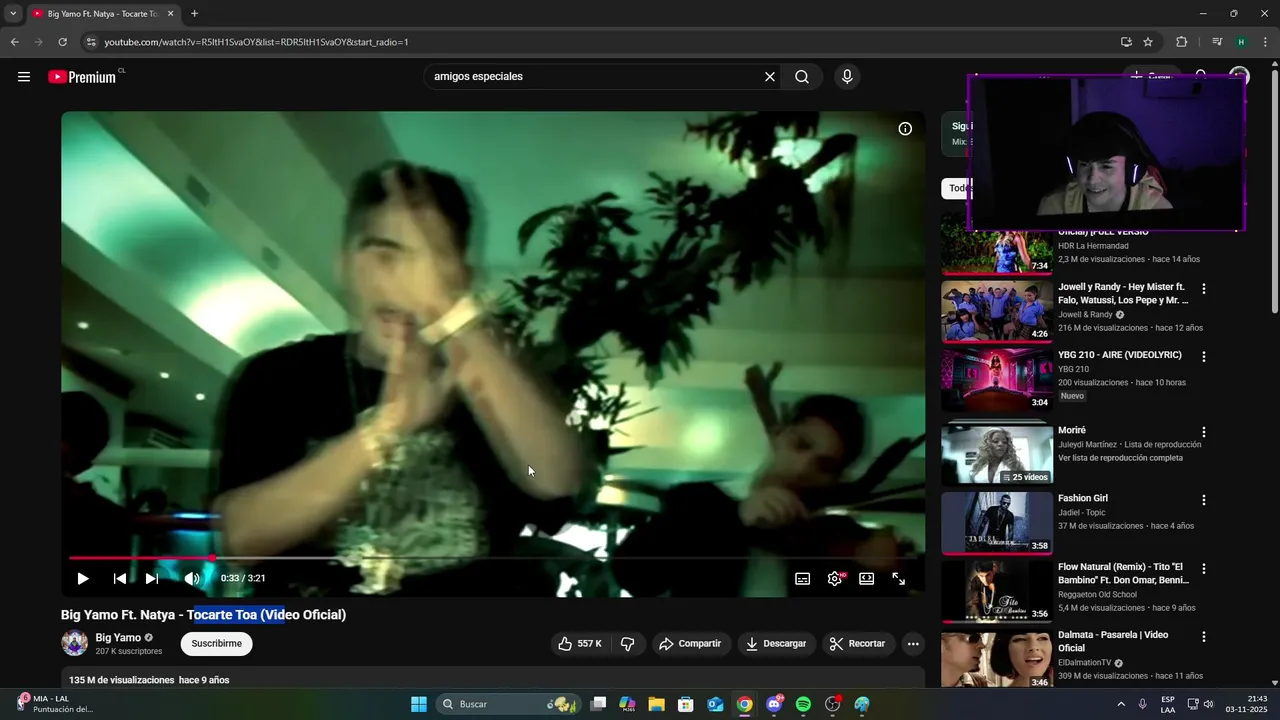Close the Big Yamo browser tab
Image resolution: width=1280 pixels, height=720 pixels.
coord(170,14)
